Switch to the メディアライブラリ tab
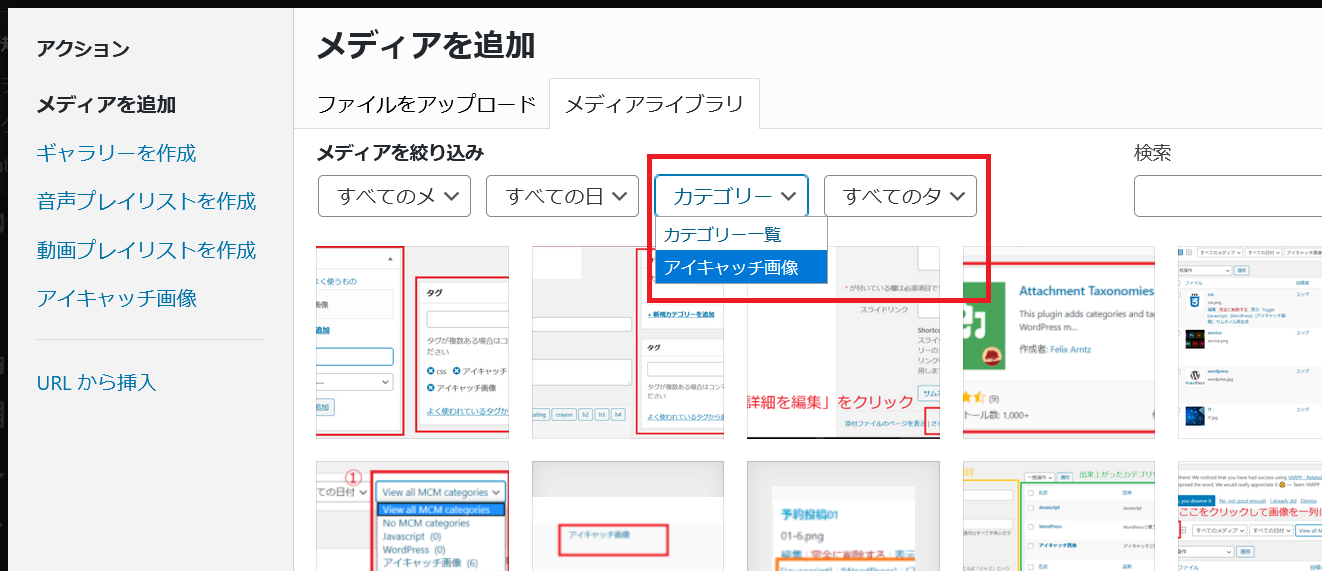The height and width of the screenshot is (571, 1322). pyautogui.click(x=654, y=104)
